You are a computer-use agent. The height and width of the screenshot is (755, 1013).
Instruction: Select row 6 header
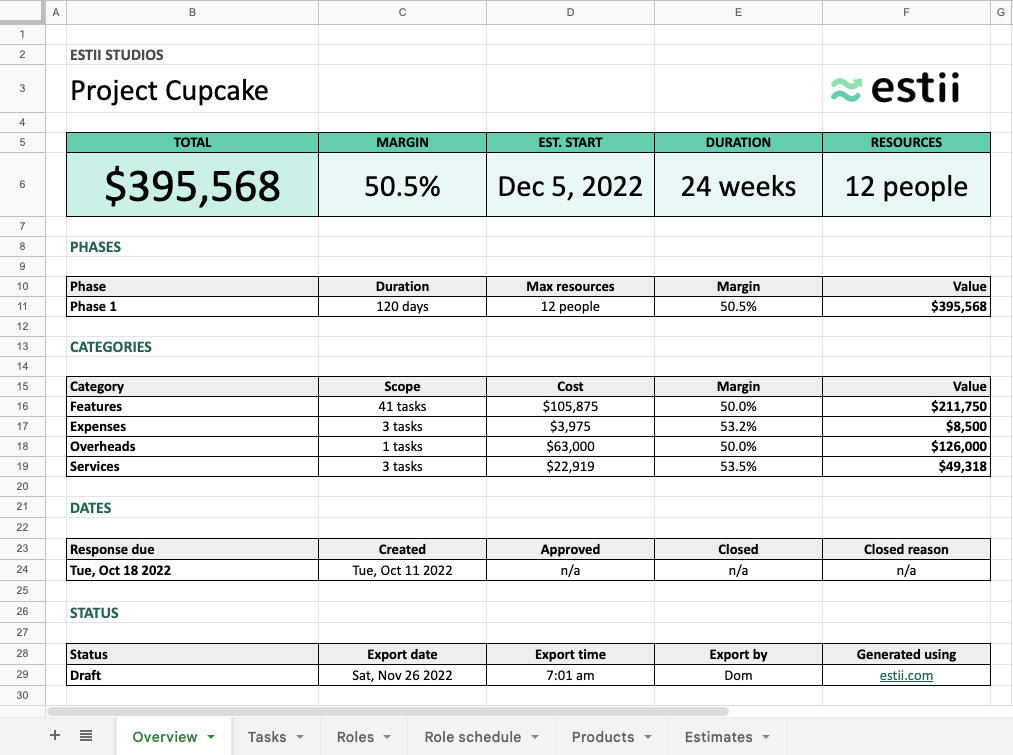coord(23,185)
